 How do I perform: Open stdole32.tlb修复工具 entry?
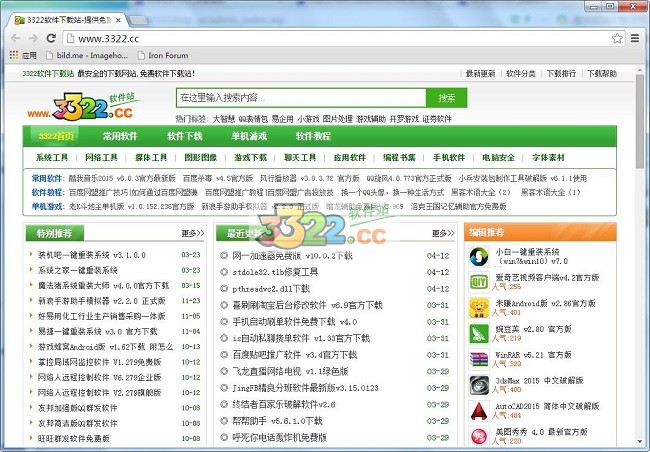click(275, 272)
